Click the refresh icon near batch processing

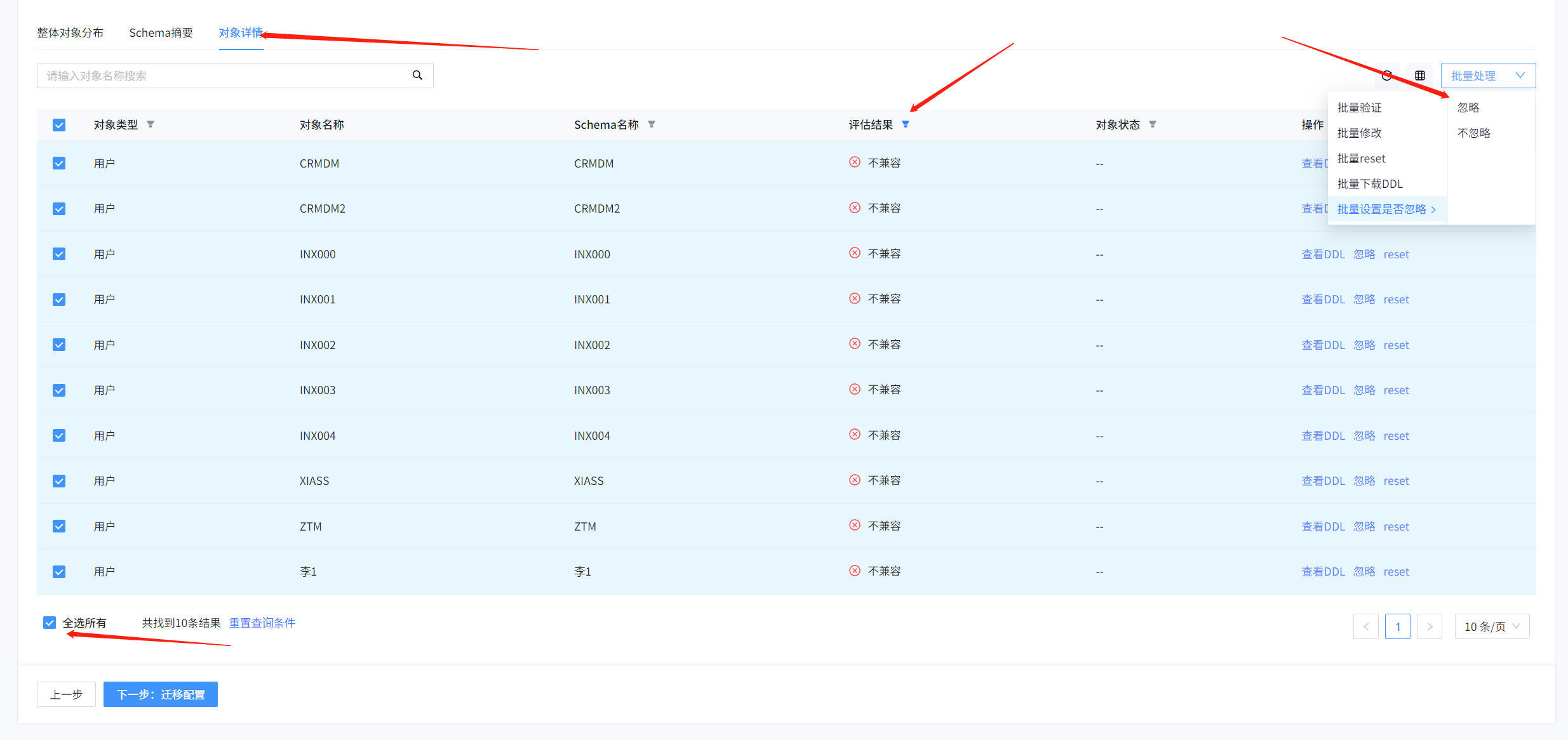[x=1387, y=76]
